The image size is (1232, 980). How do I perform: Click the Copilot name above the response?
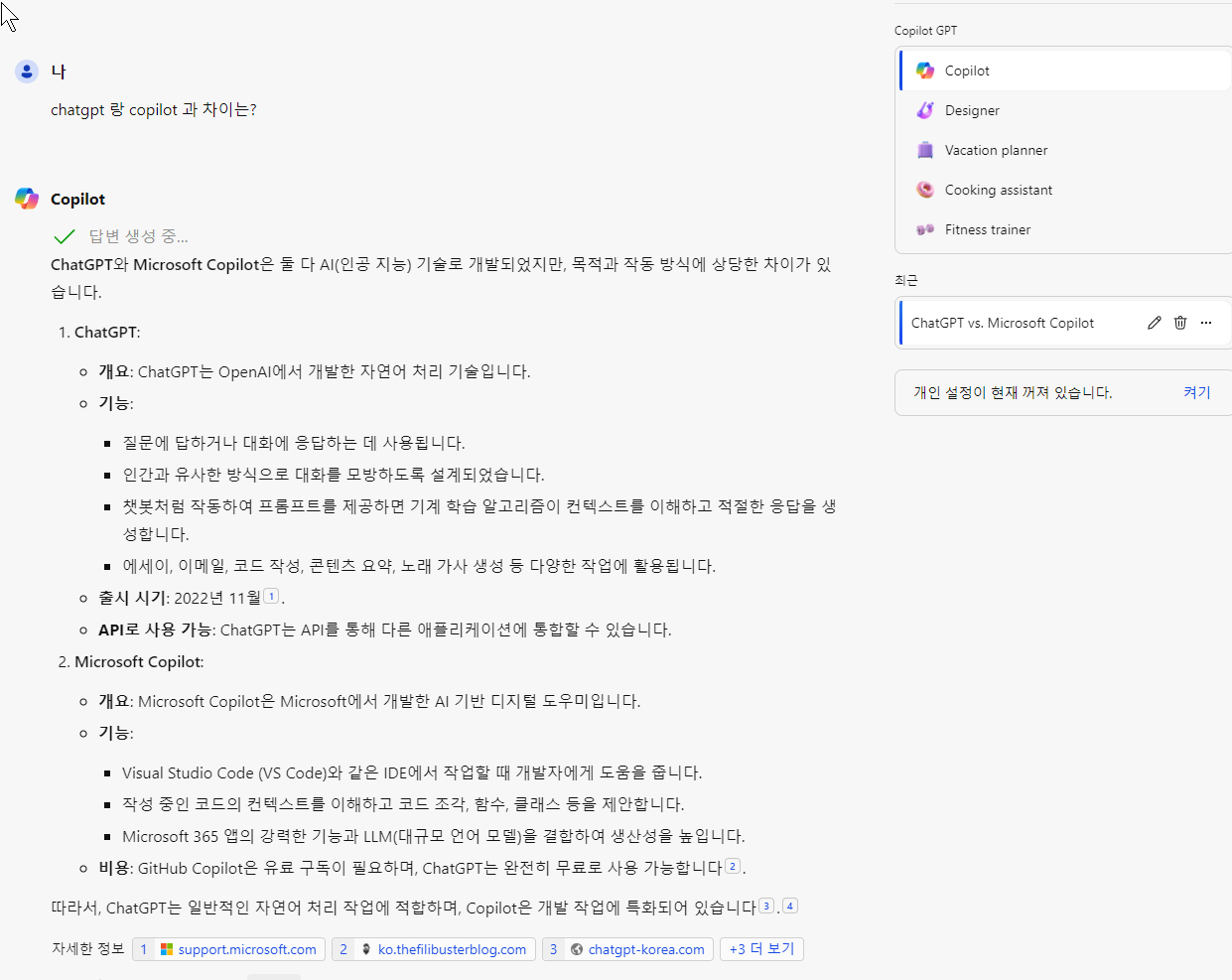(77, 199)
